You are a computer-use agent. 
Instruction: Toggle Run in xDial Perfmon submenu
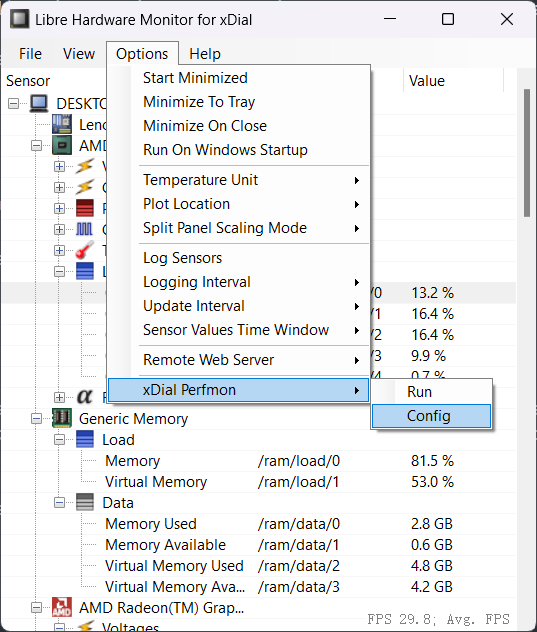(431, 392)
